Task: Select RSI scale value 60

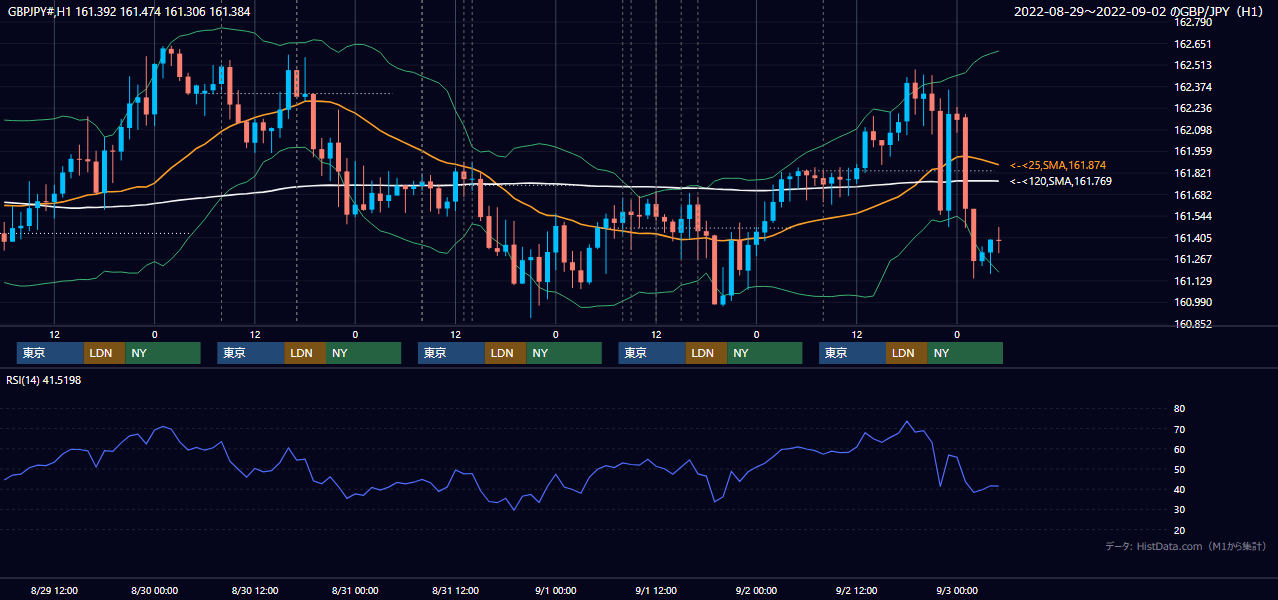Action: pyautogui.click(x=1180, y=449)
